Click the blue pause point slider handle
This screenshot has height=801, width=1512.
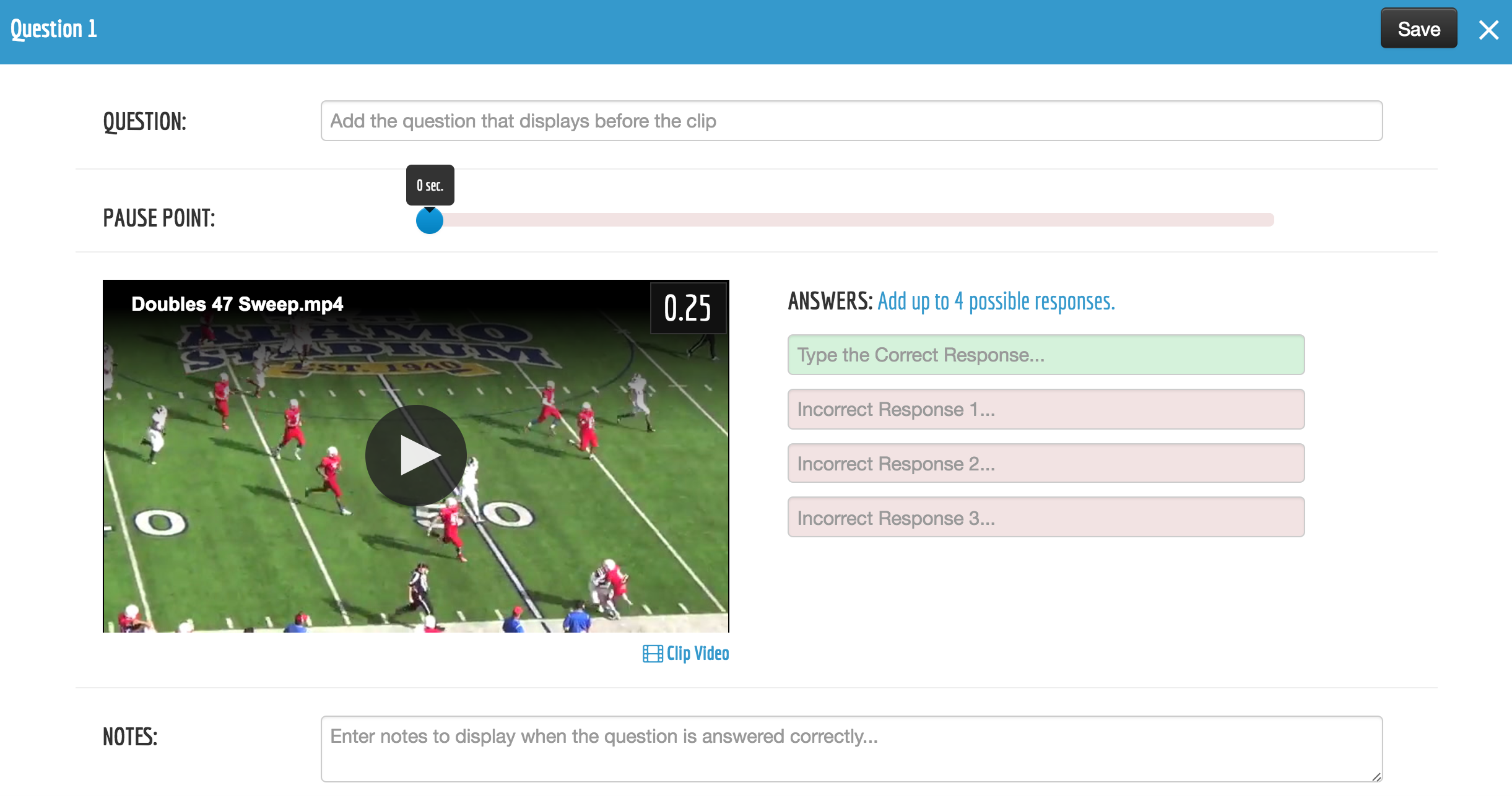[429, 220]
